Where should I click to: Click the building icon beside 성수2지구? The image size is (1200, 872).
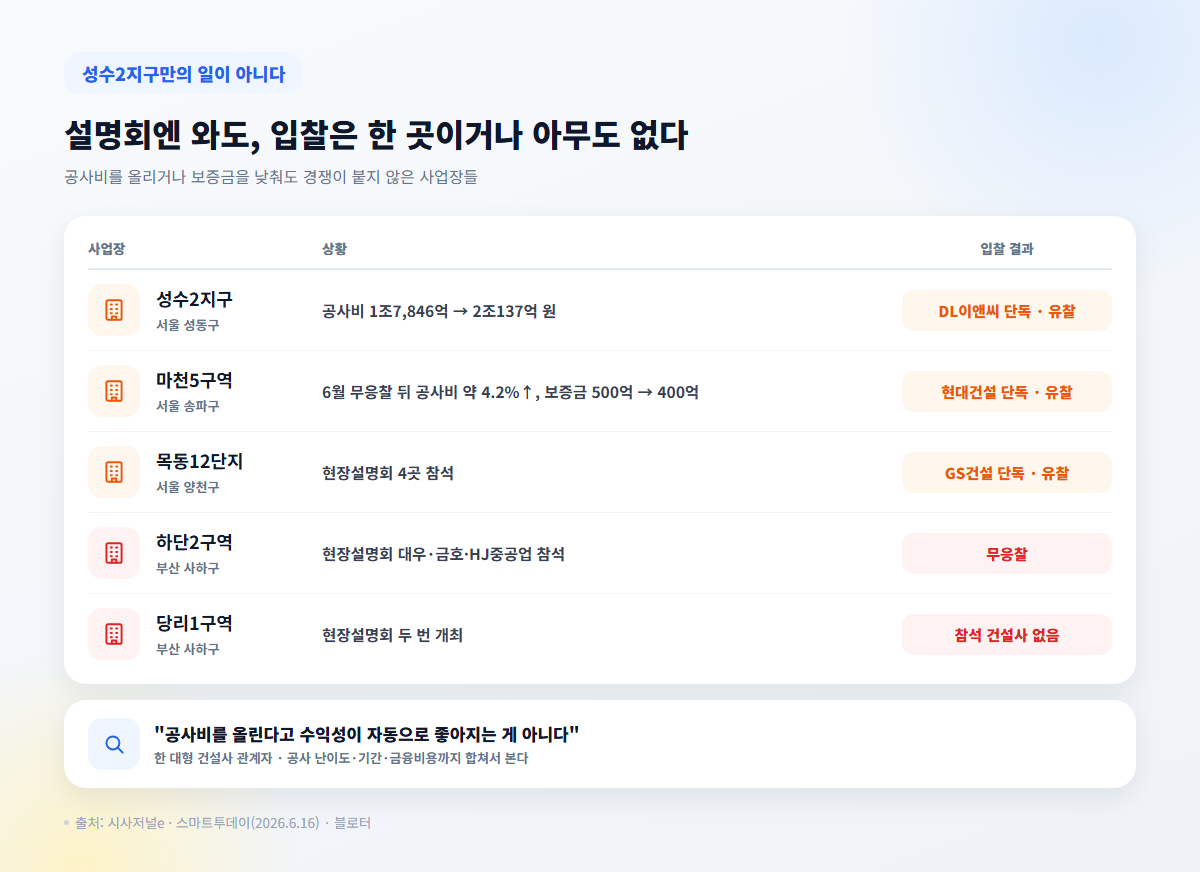(114, 310)
